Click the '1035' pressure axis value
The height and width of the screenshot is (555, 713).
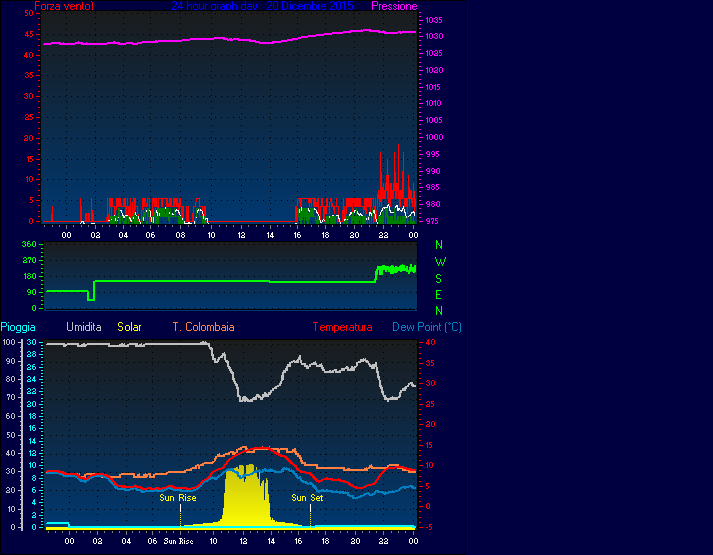point(433,20)
